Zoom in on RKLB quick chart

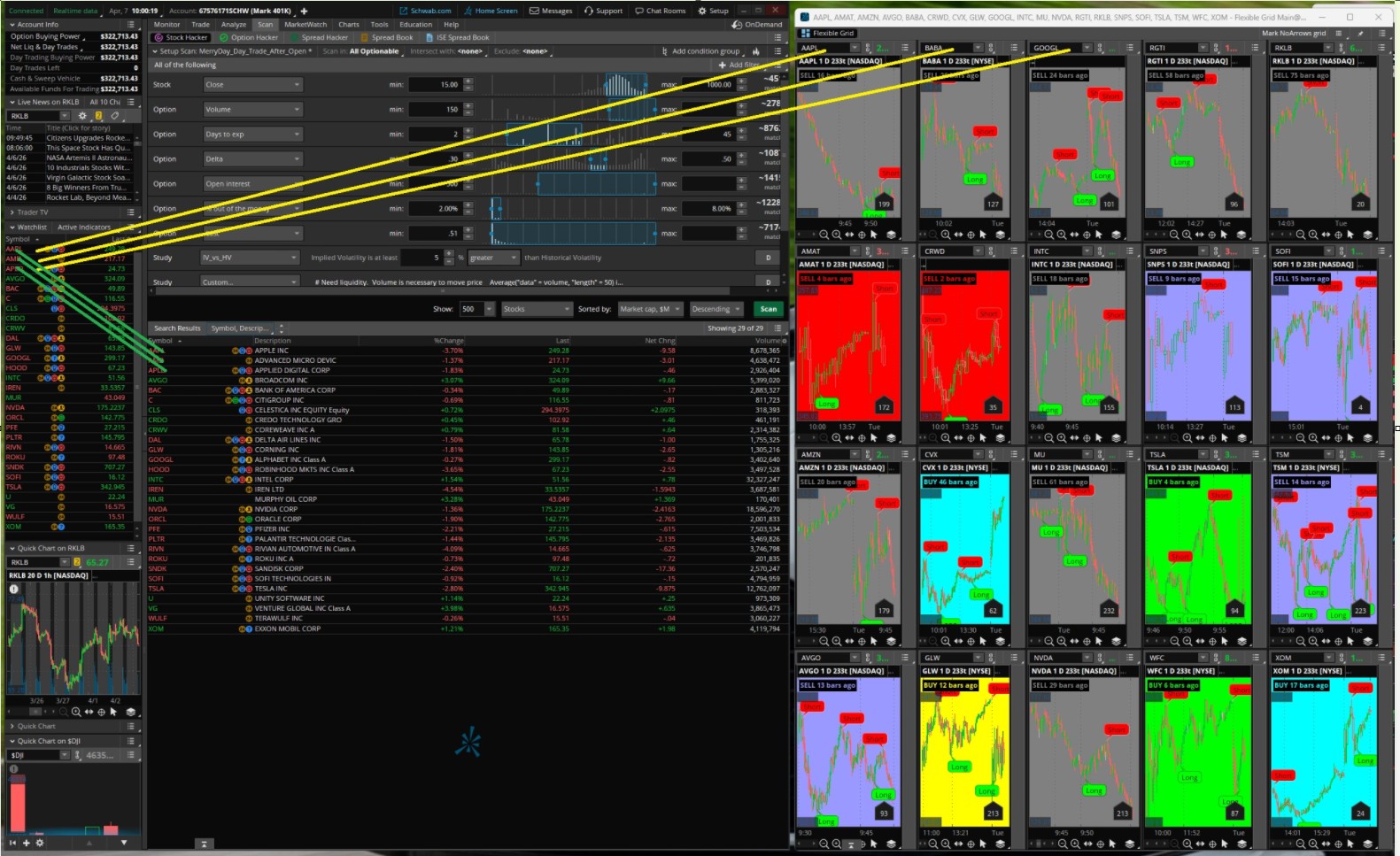76,712
